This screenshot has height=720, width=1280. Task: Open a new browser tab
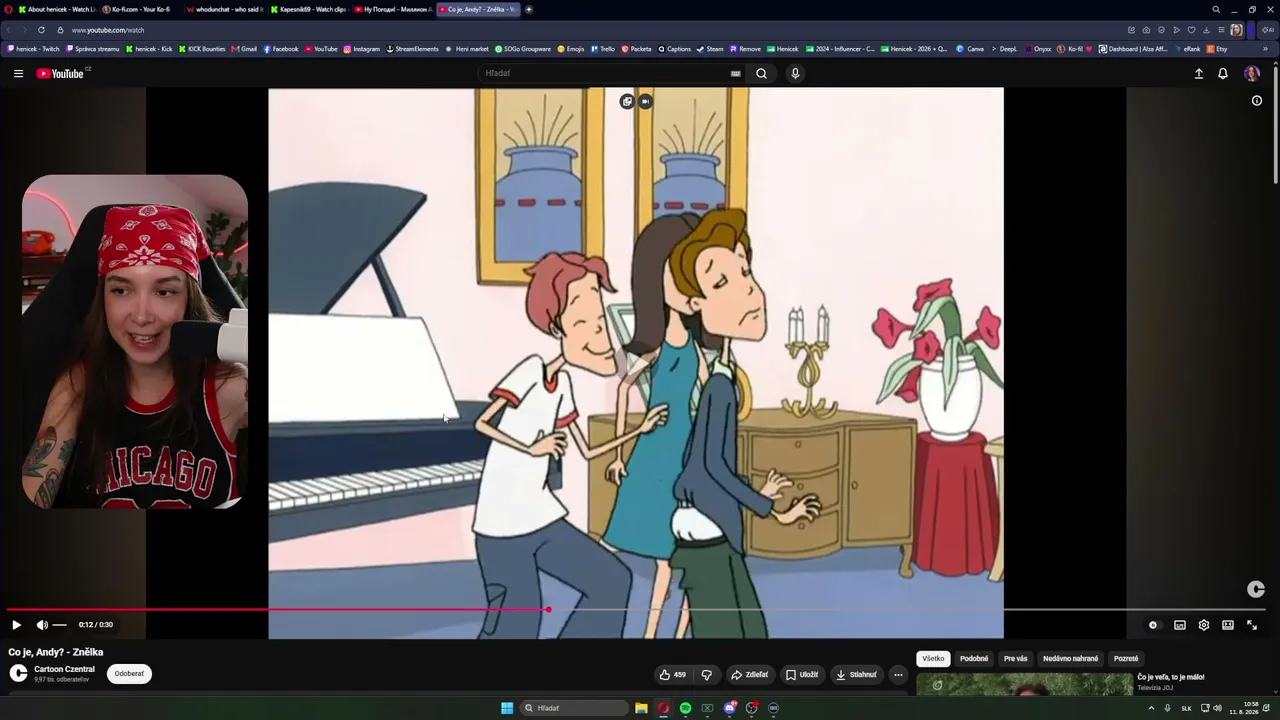point(529,9)
